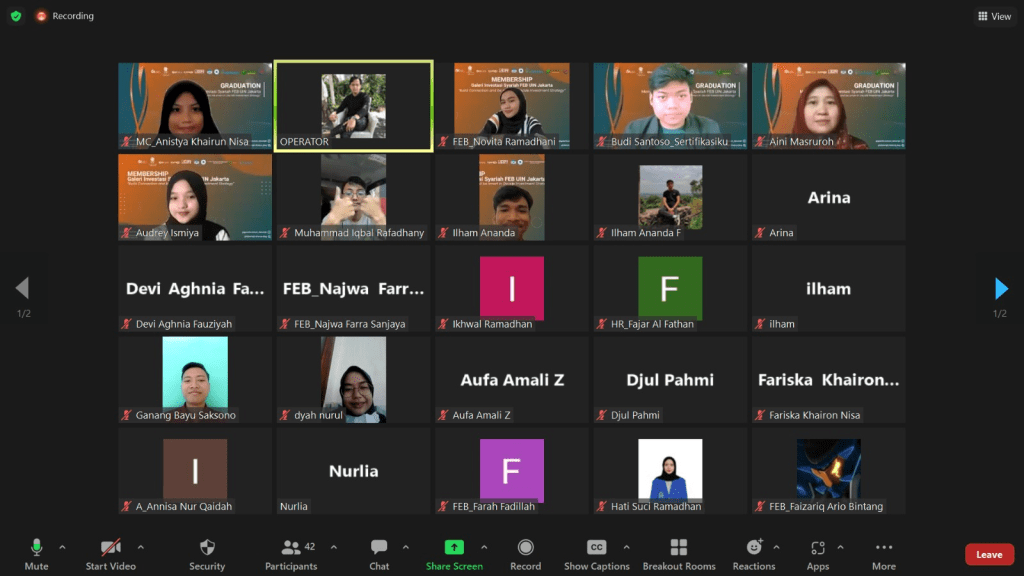
Task: Open the Reactions menu
Action: pyautogui.click(x=754, y=553)
